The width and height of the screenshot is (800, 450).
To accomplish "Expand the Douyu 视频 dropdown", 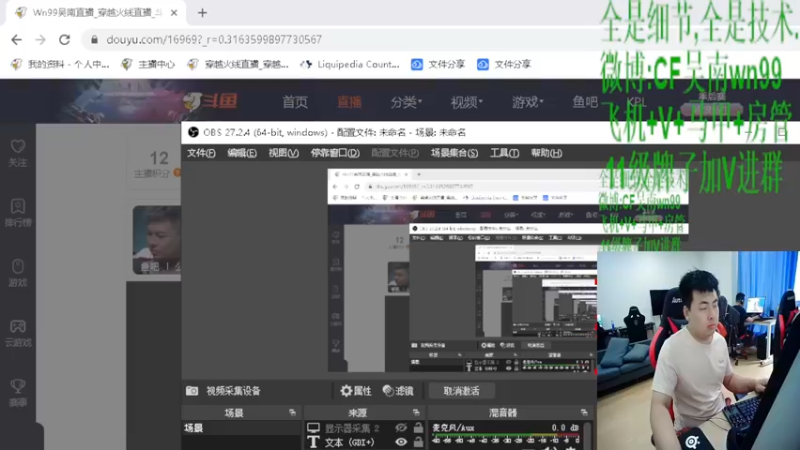I will (466, 102).
